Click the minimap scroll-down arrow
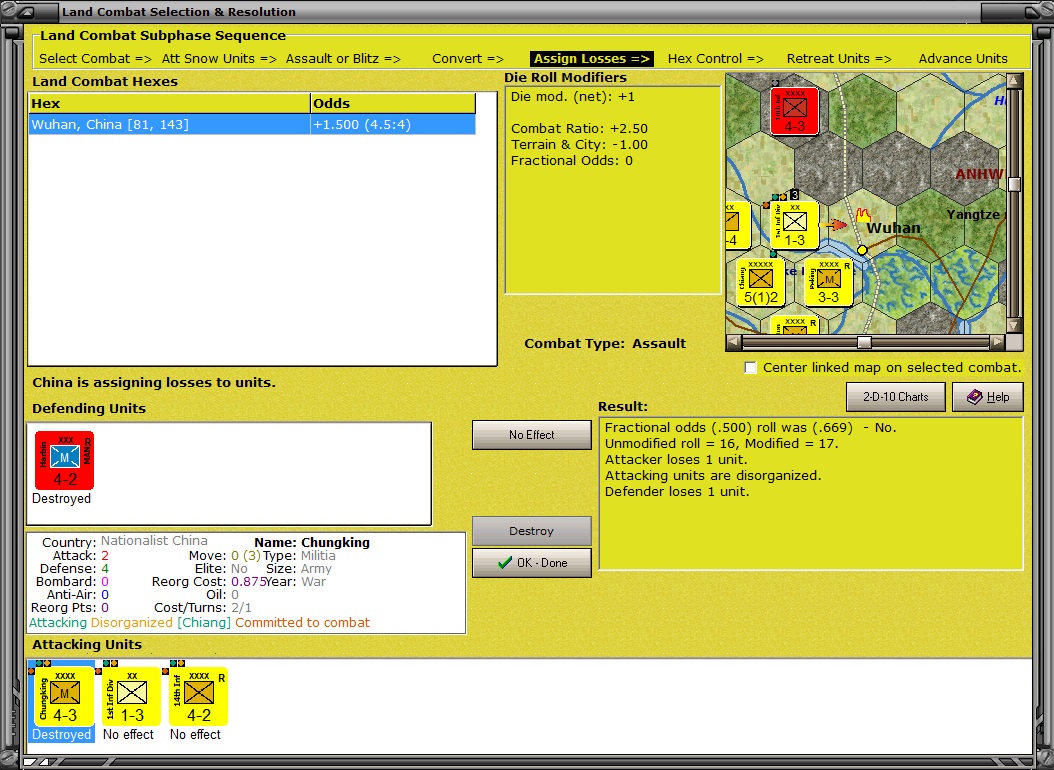1054x770 pixels. [1014, 325]
